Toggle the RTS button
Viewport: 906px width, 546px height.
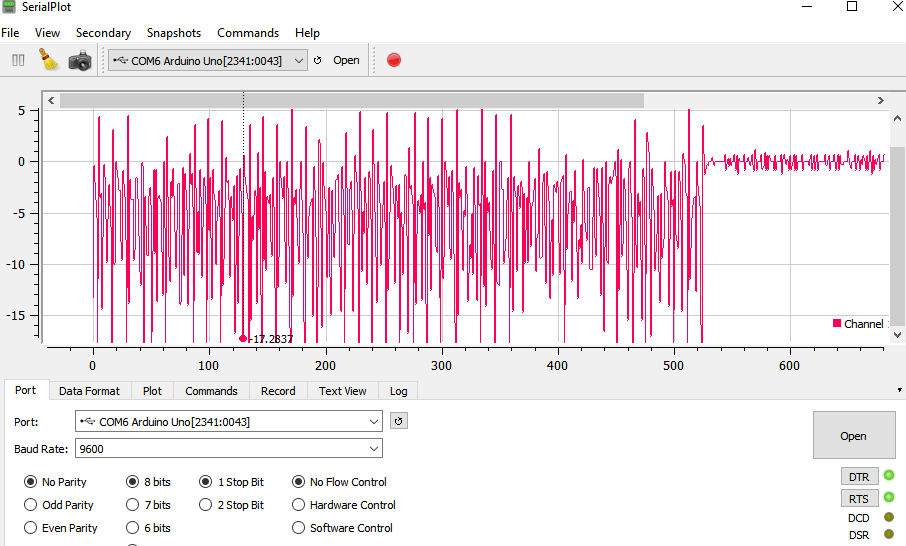859,499
